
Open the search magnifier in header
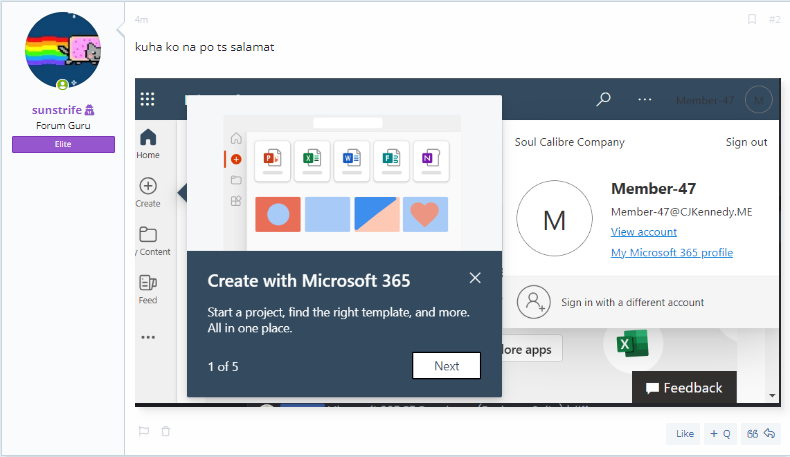click(603, 99)
